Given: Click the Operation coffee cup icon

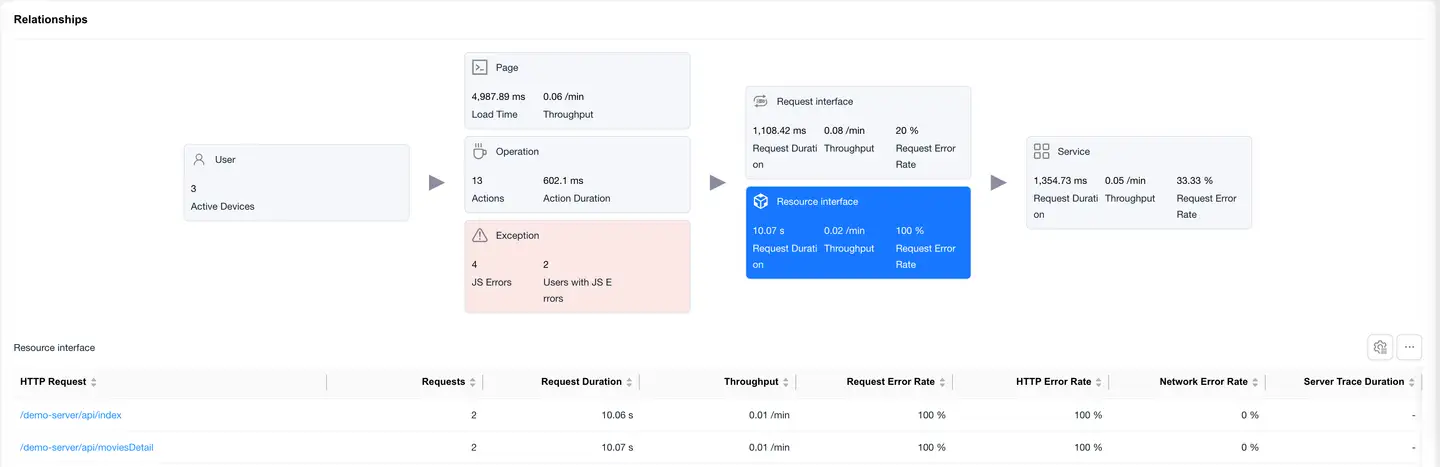Looking at the screenshot, I should 480,151.
